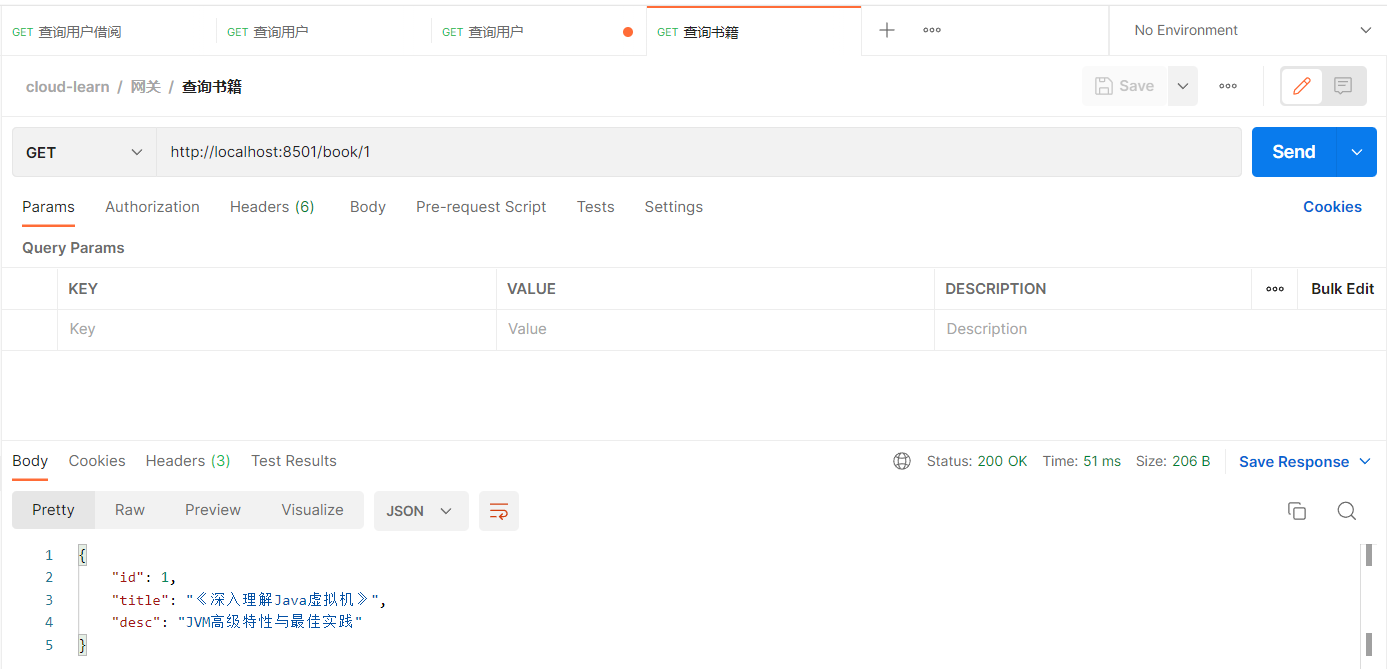The width and height of the screenshot is (1387, 669).
Task: Open the Tests tab
Action: (595, 207)
